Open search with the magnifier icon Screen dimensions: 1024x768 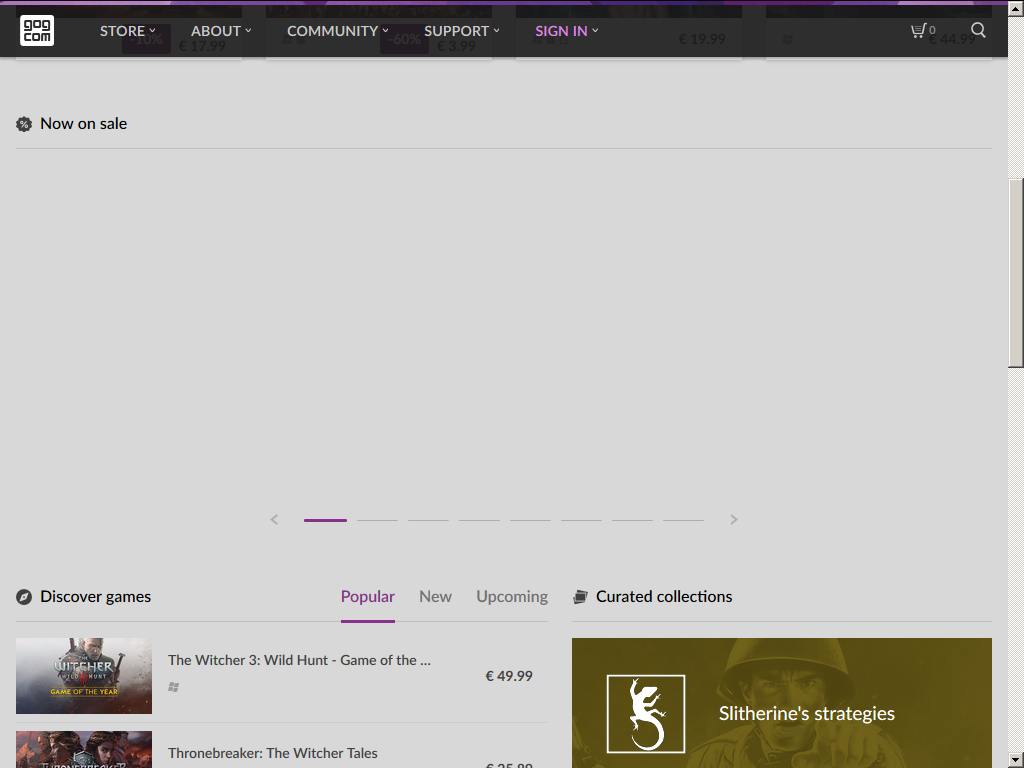click(x=978, y=30)
